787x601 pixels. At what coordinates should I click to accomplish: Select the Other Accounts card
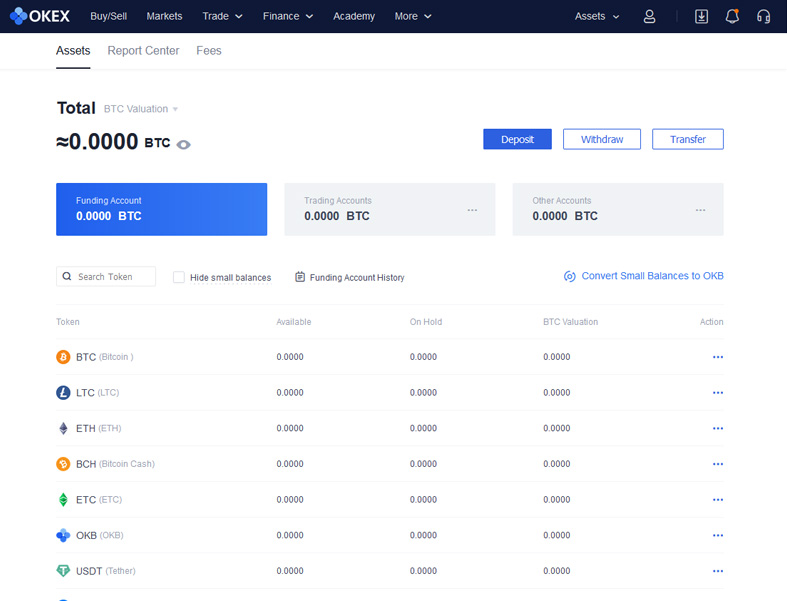point(618,209)
